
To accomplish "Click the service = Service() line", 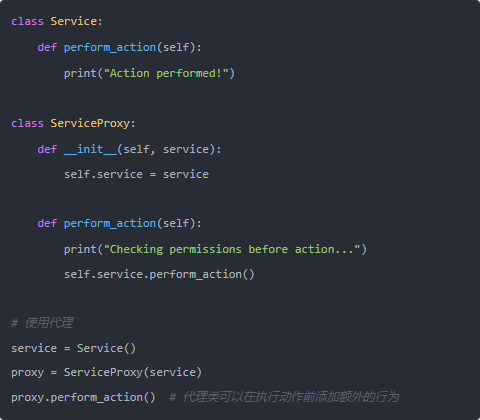I will [73, 348].
